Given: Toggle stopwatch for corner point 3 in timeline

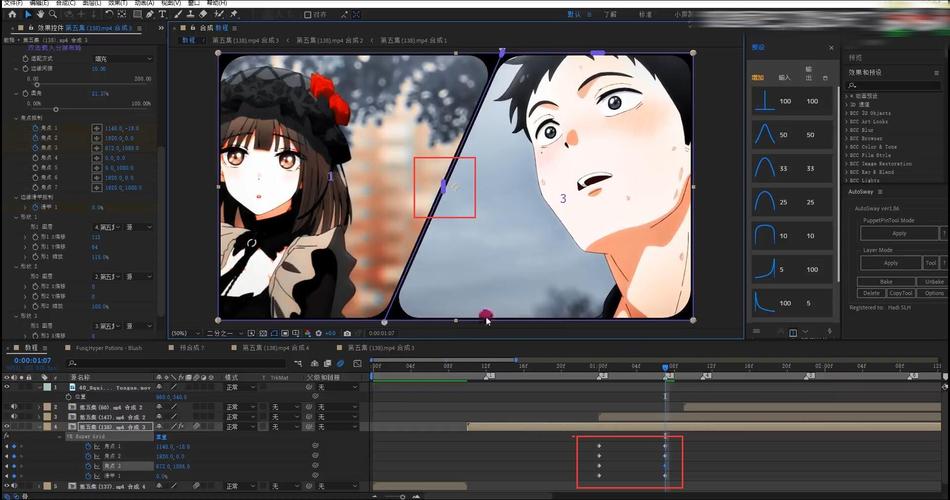Looking at the screenshot, I should [x=88, y=466].
